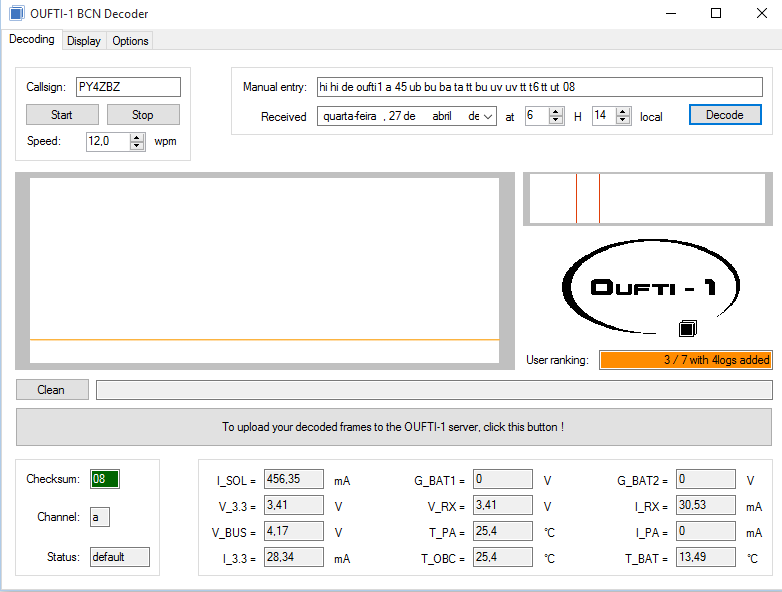Click the OUFTI-1 satellite logo image
The height and width of the screenshot is (592, 782).
(651, 290)
